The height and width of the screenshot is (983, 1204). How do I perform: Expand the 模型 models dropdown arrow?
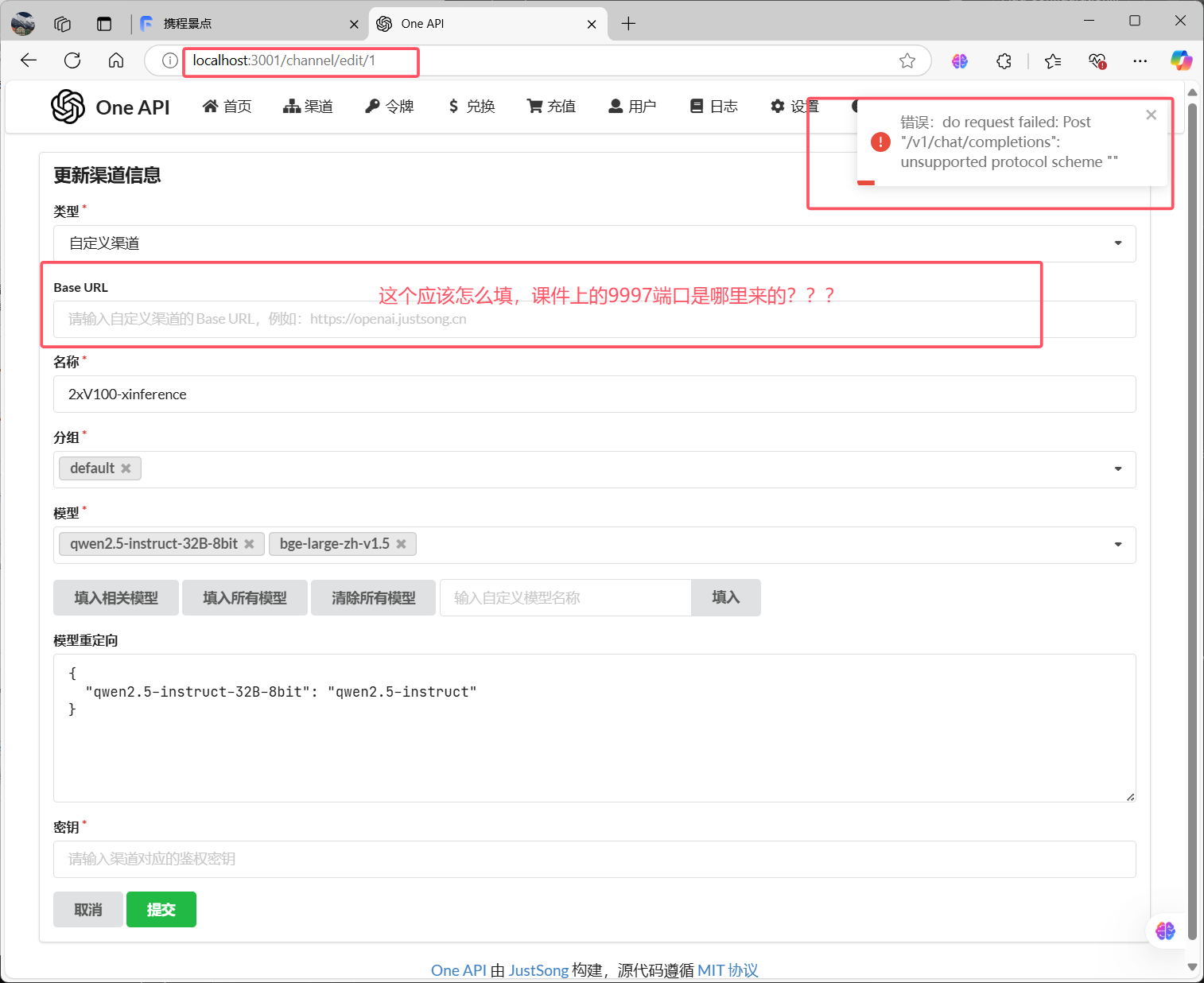[x=1117, y=545]
